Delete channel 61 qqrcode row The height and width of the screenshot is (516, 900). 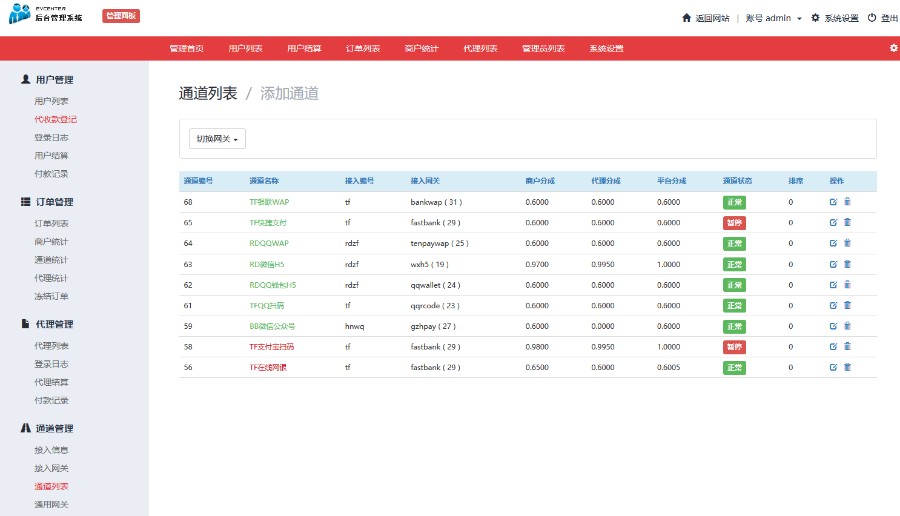(847, 306)
